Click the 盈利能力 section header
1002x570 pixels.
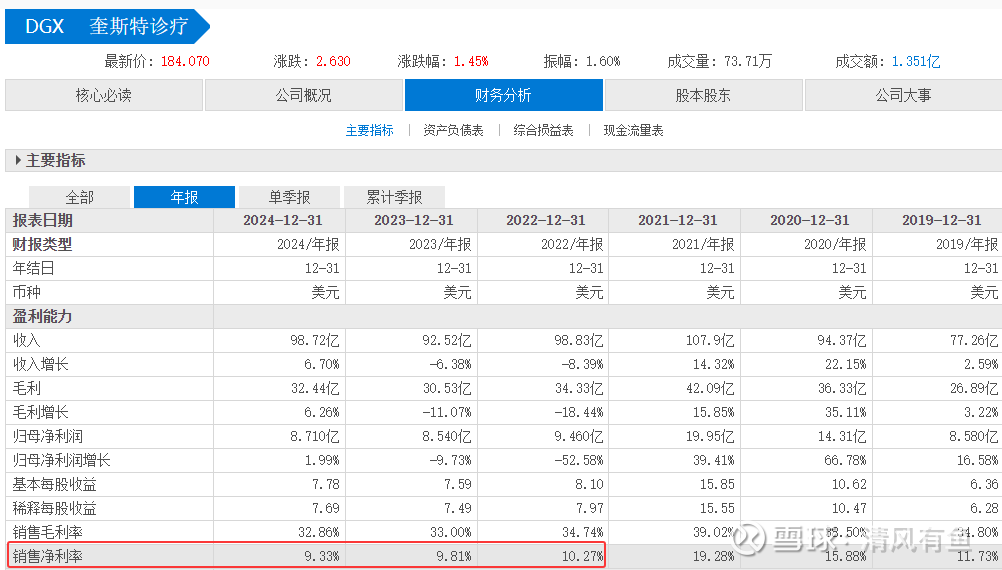click(43, 316)
